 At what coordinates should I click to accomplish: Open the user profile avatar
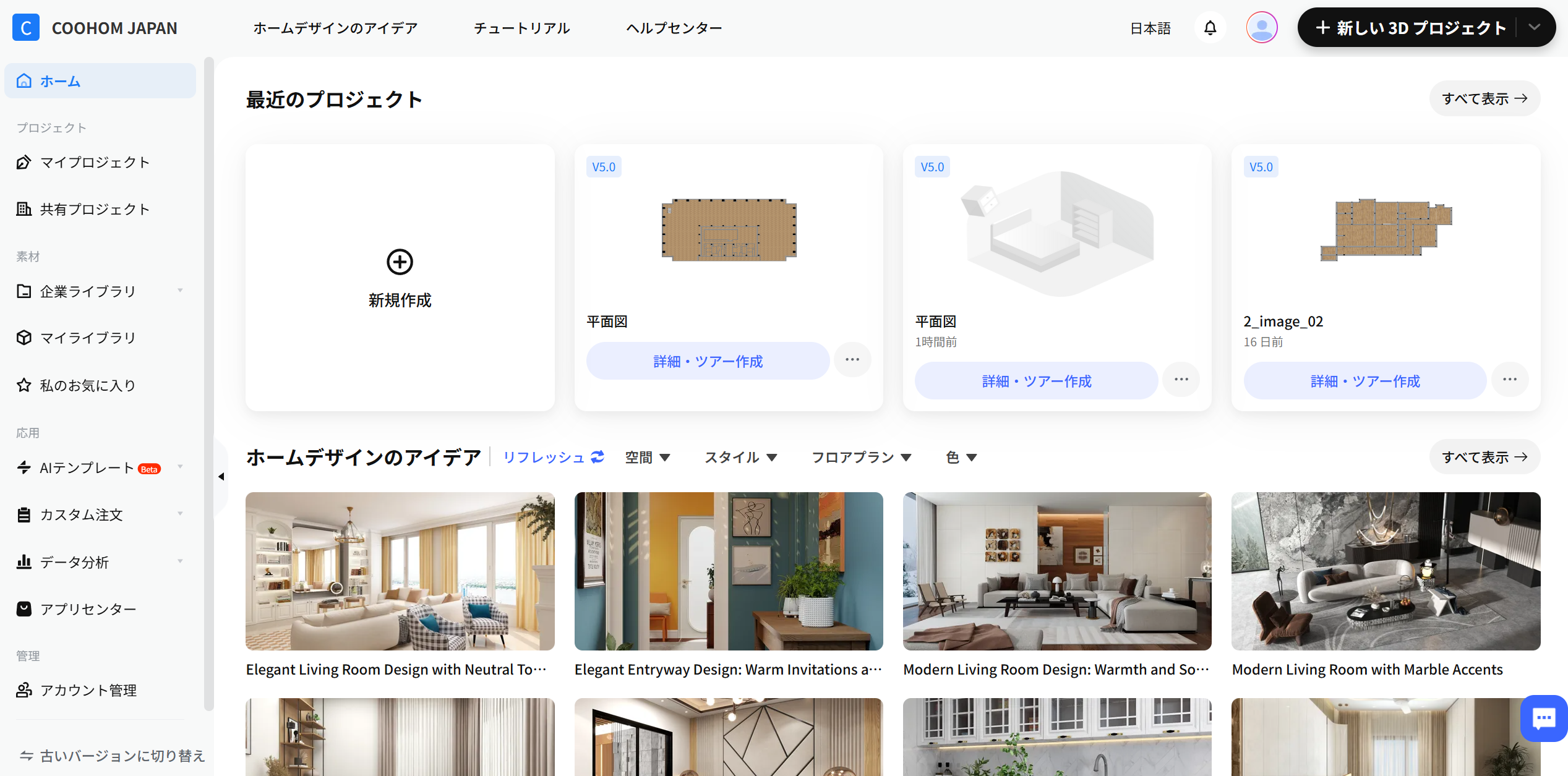1262,28
